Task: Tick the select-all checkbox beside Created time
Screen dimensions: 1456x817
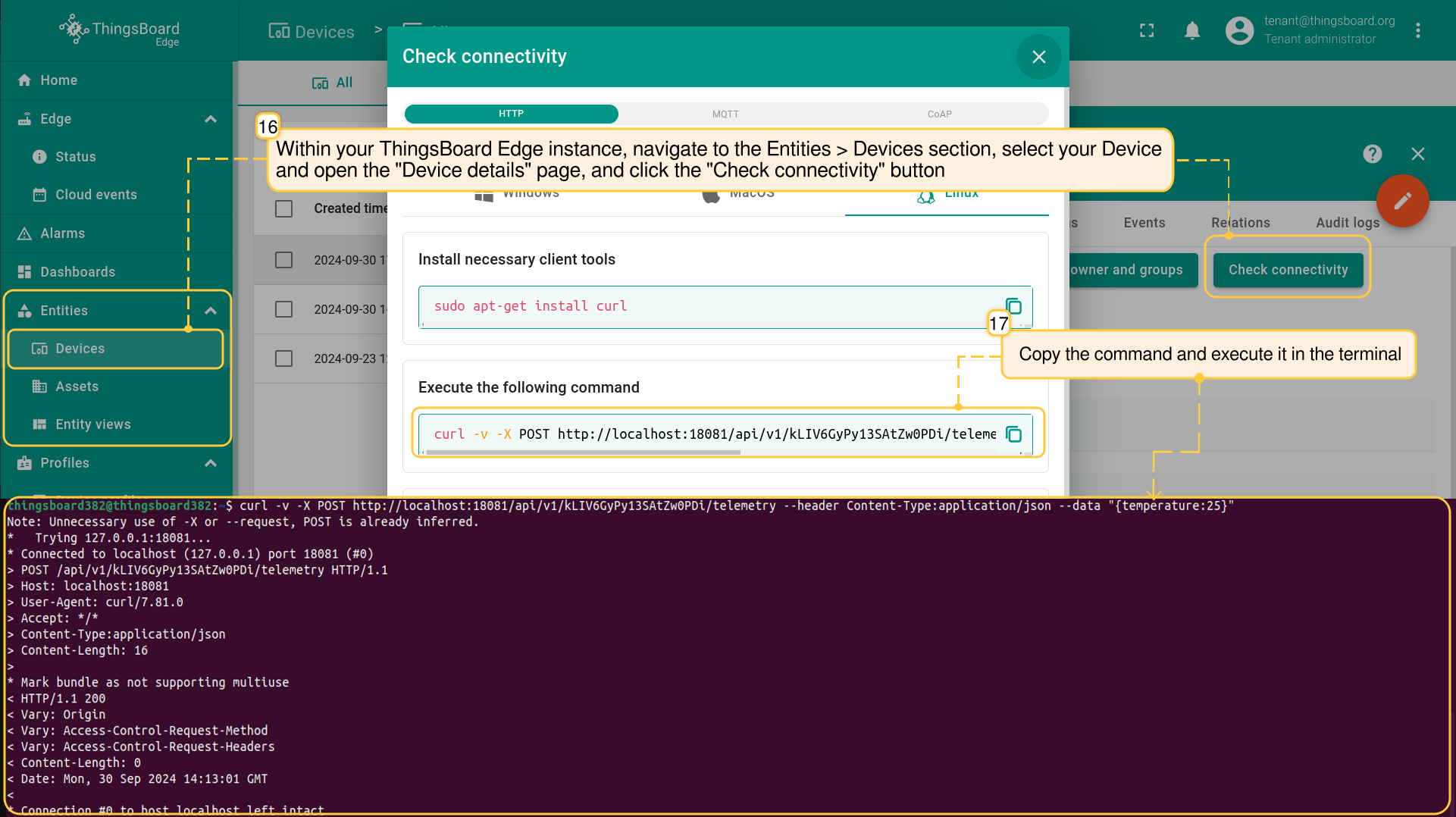Action: click(283, 208)
